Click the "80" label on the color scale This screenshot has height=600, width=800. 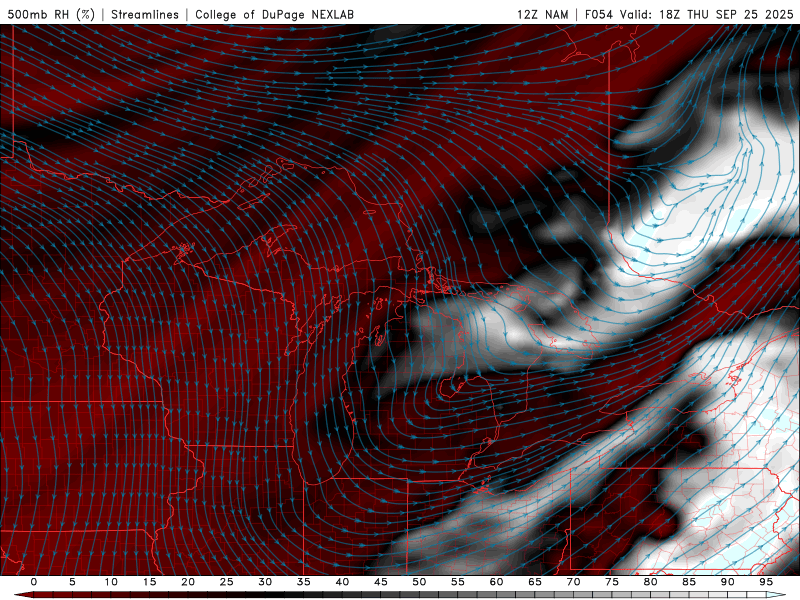[x=650, y=582]
